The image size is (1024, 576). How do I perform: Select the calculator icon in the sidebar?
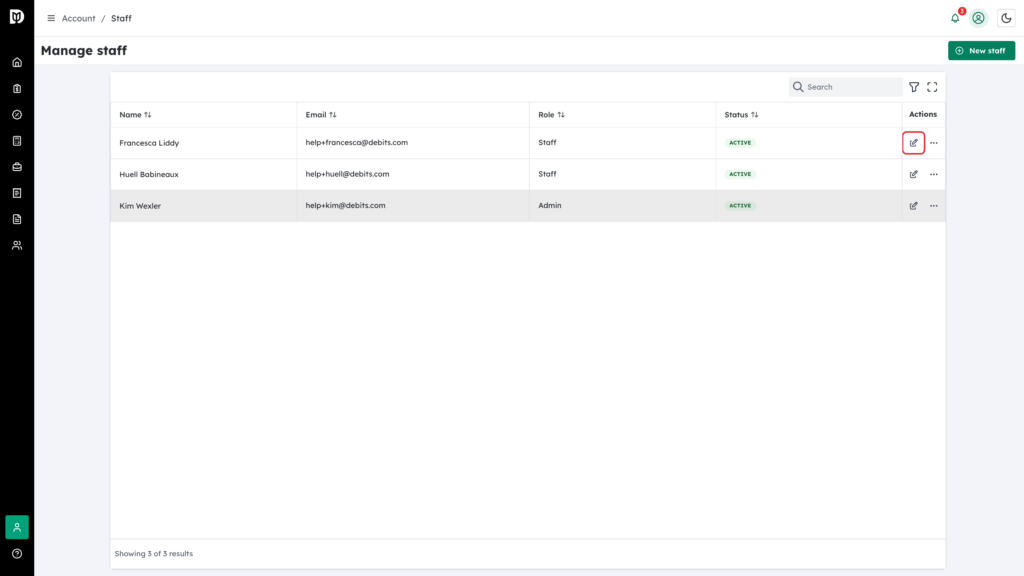17,141
